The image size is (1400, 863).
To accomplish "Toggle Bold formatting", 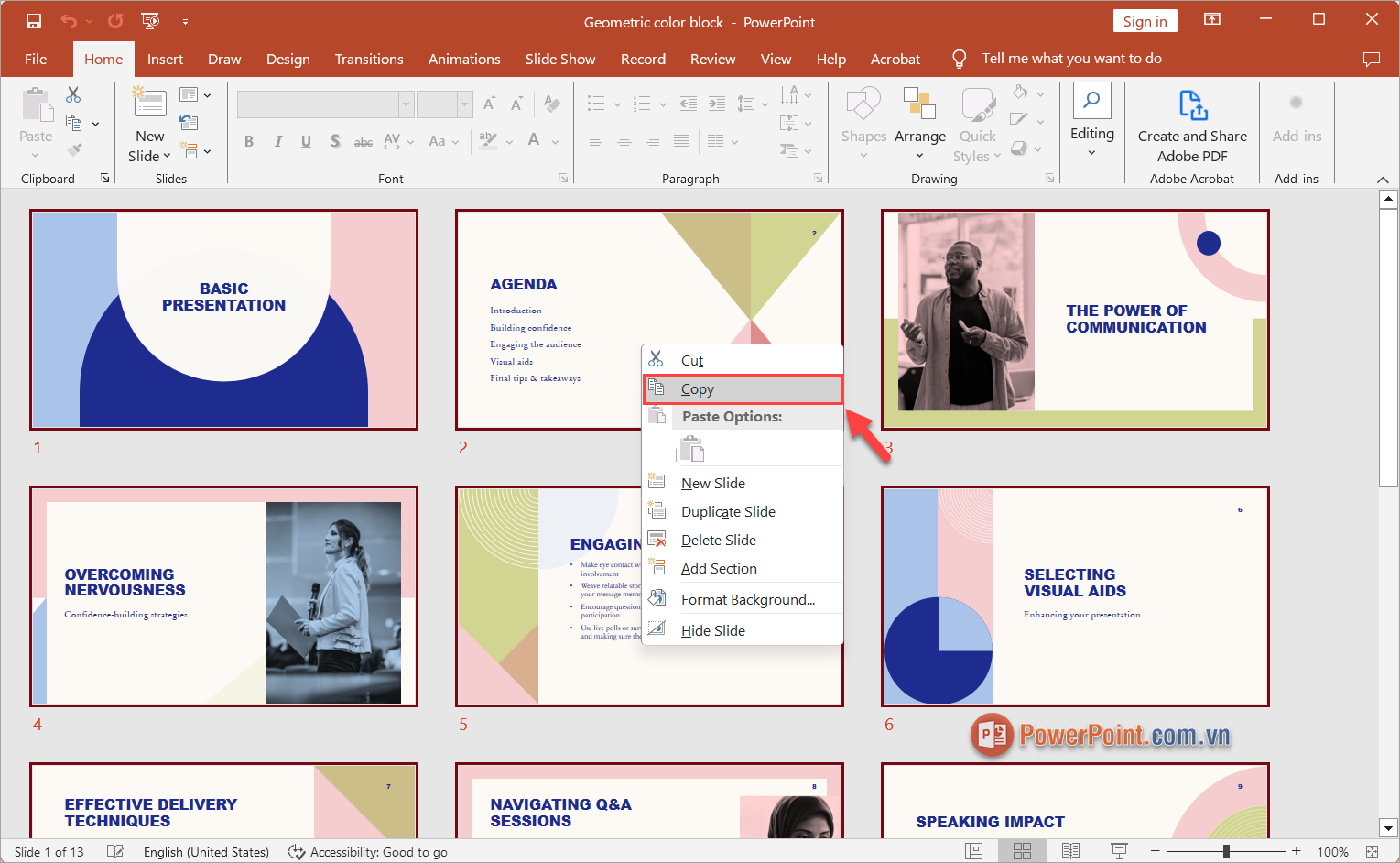I will (249, 141).
